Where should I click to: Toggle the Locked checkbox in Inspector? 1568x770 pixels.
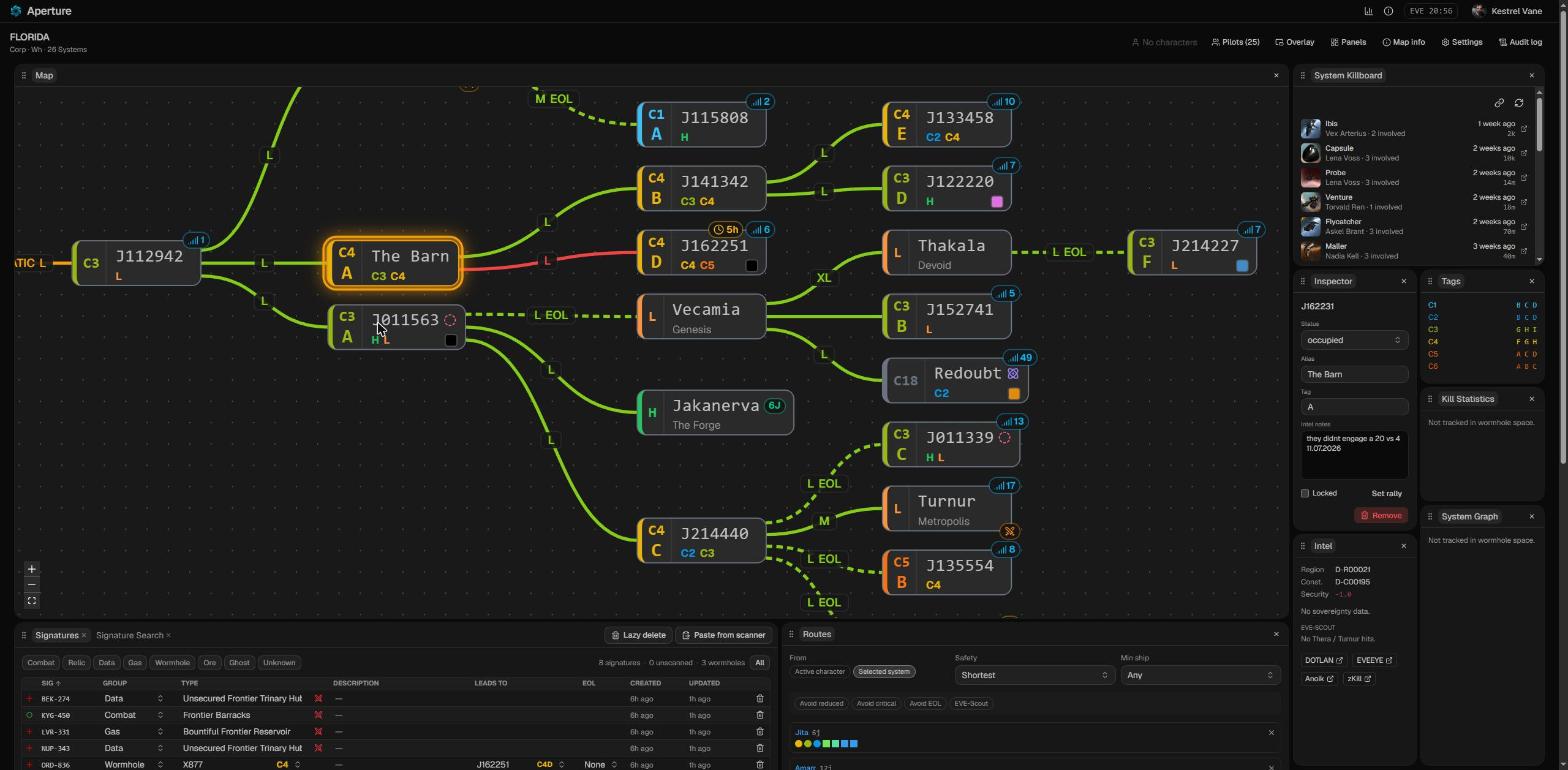(x=1305, y=493)
